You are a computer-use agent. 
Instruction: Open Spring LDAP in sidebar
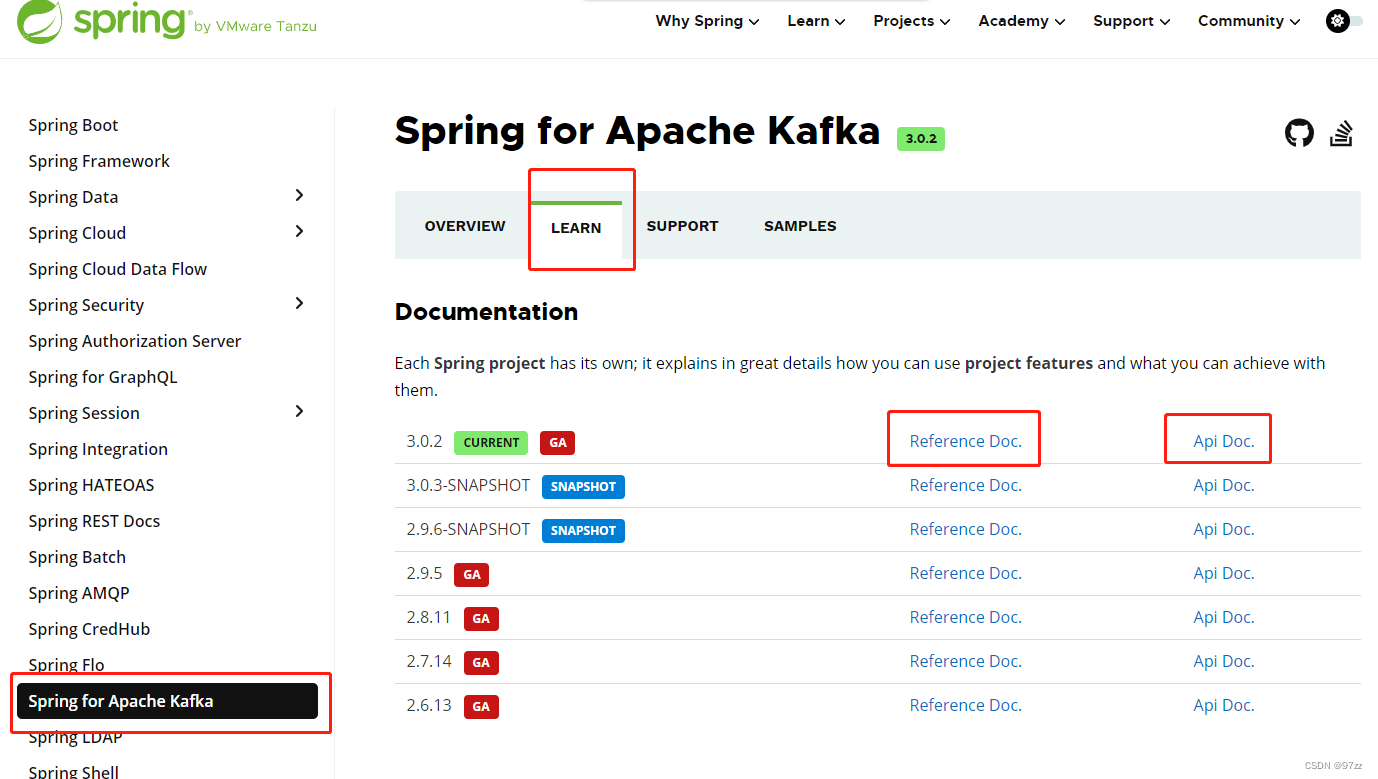click(x=75, y=737)
